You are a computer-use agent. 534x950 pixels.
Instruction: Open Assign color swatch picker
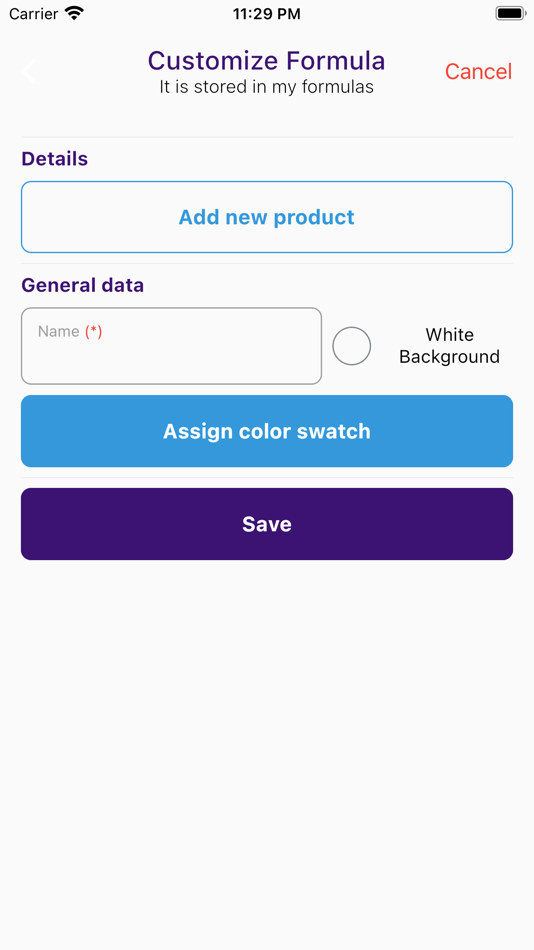point(267,431)
